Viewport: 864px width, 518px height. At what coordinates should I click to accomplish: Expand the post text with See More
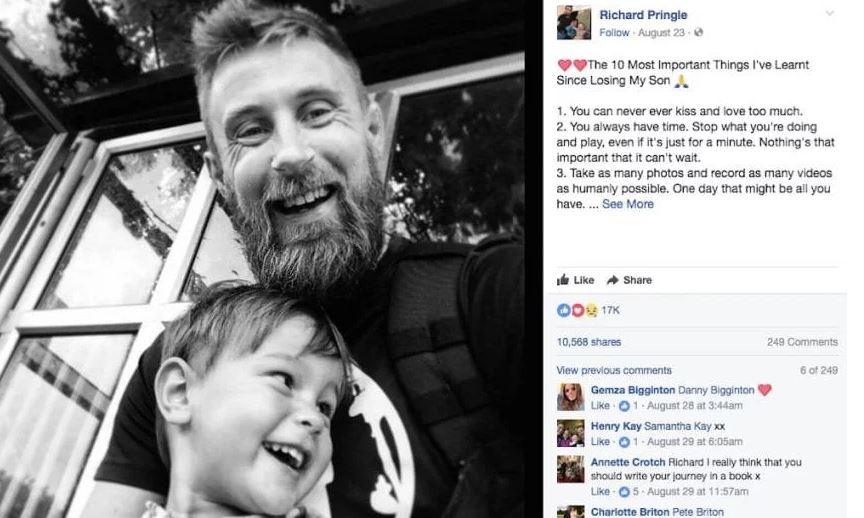[x=628, y=204]
